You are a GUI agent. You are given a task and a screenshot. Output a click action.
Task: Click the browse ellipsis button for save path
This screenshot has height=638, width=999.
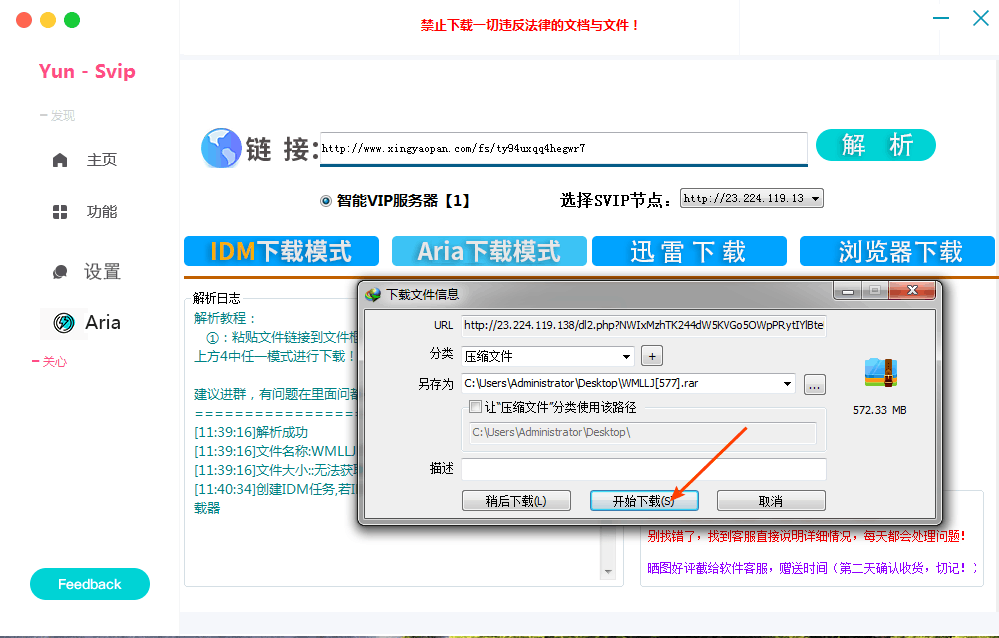point(815,384)
